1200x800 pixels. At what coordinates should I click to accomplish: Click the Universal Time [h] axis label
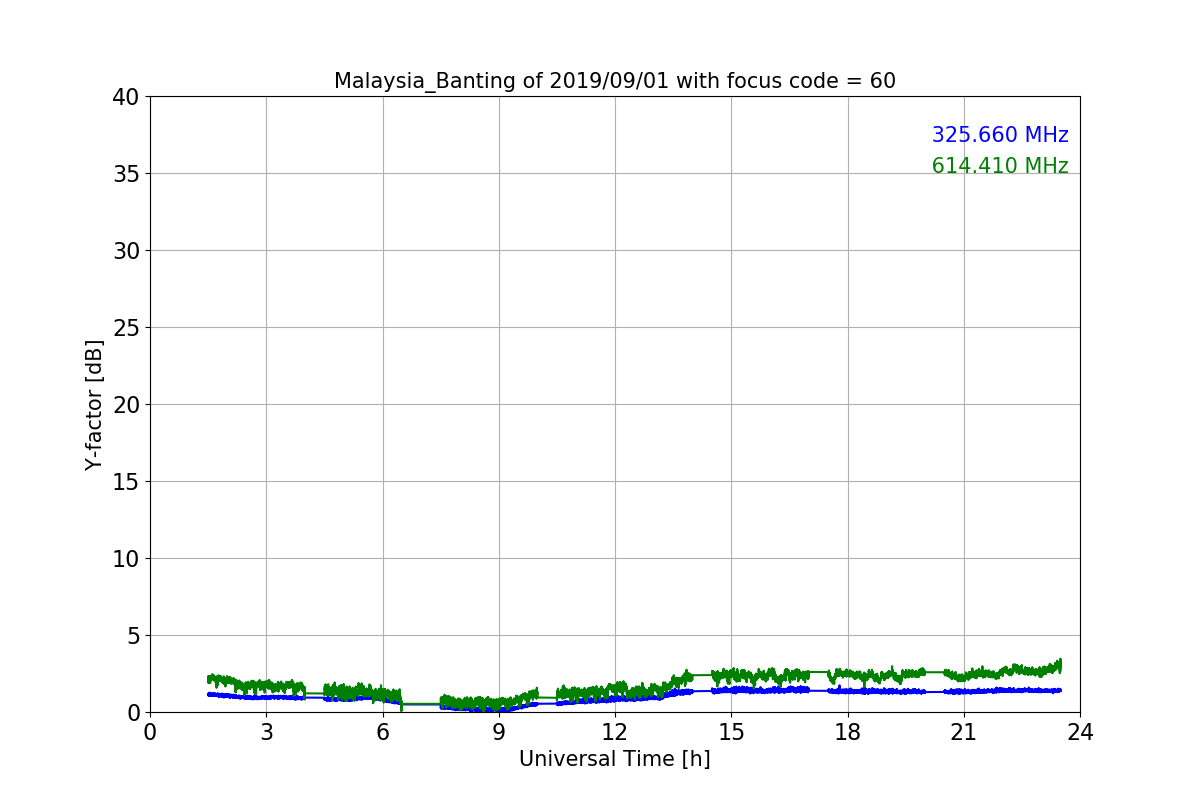[614, 759]
